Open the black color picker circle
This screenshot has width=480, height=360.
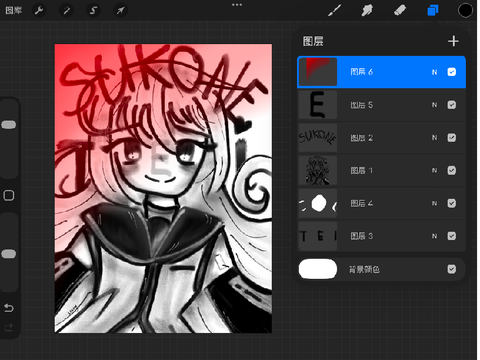[465, 10]
